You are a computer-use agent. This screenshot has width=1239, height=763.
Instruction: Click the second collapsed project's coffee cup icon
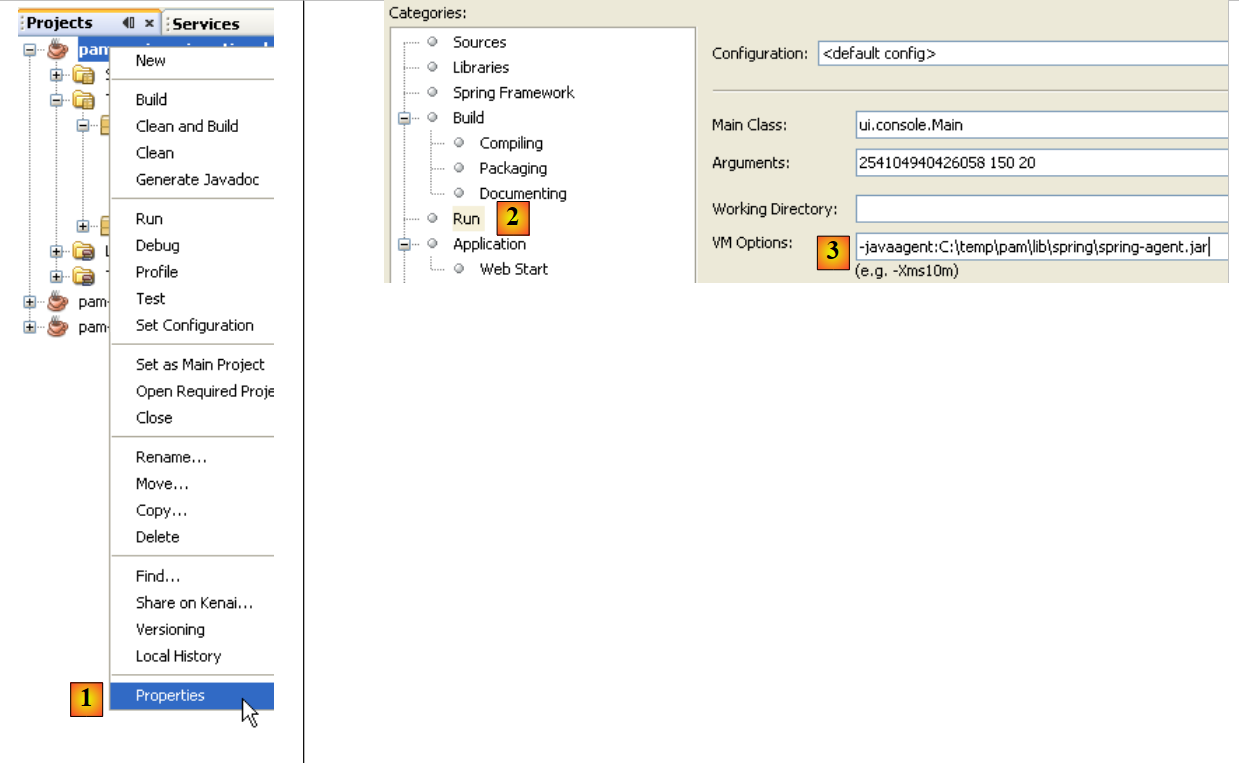[x=59, y=302]
